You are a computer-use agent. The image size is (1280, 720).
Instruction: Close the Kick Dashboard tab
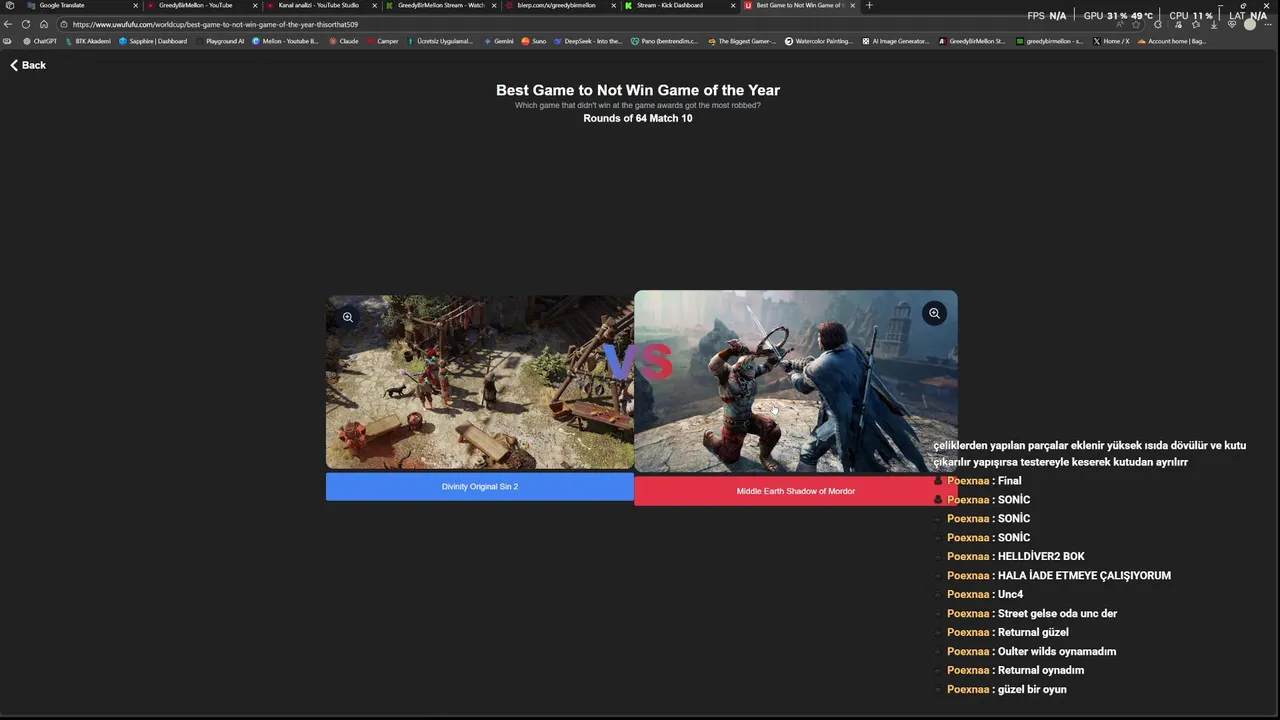(733, 5)
